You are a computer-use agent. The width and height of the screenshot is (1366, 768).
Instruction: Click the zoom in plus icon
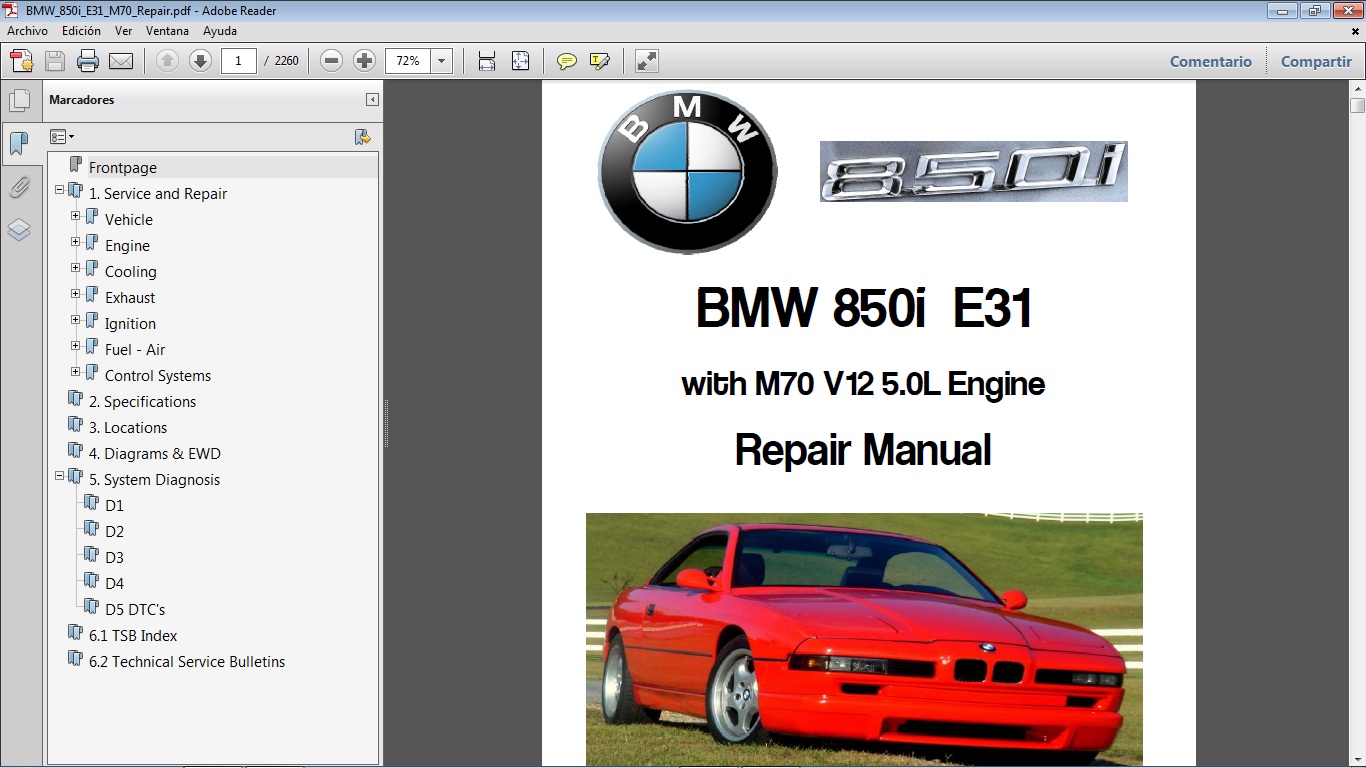tap(364, 61)
